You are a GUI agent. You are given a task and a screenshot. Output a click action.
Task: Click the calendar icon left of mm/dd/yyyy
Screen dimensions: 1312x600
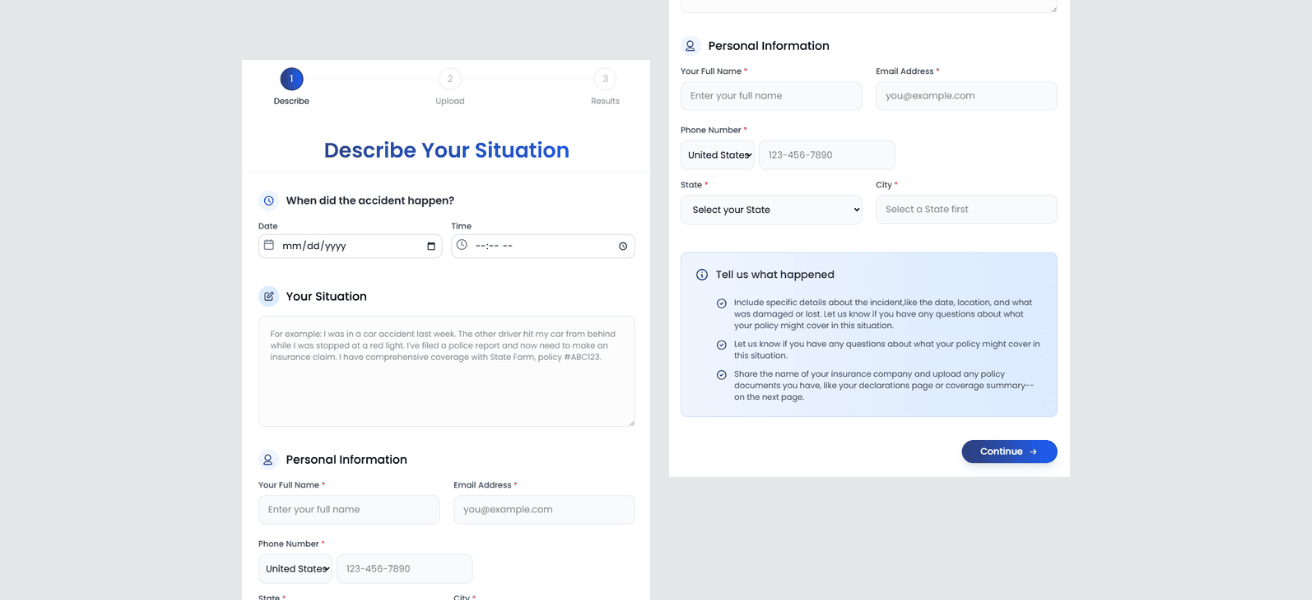coord(269,245)
